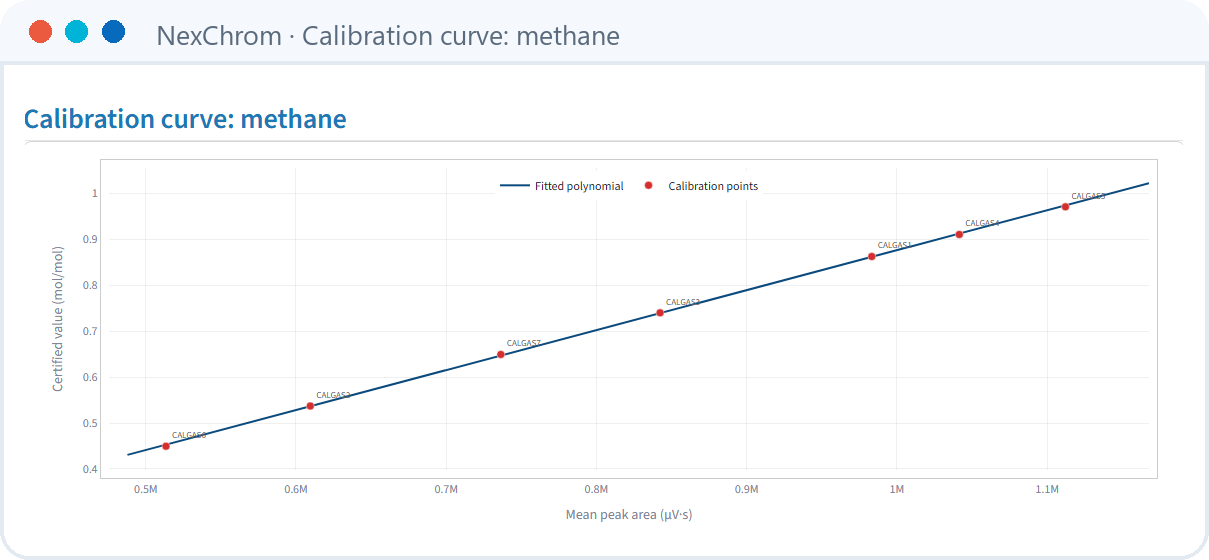1209x560 pixels.
Task: Click the red window close button
Action: [x=41, y=32]
